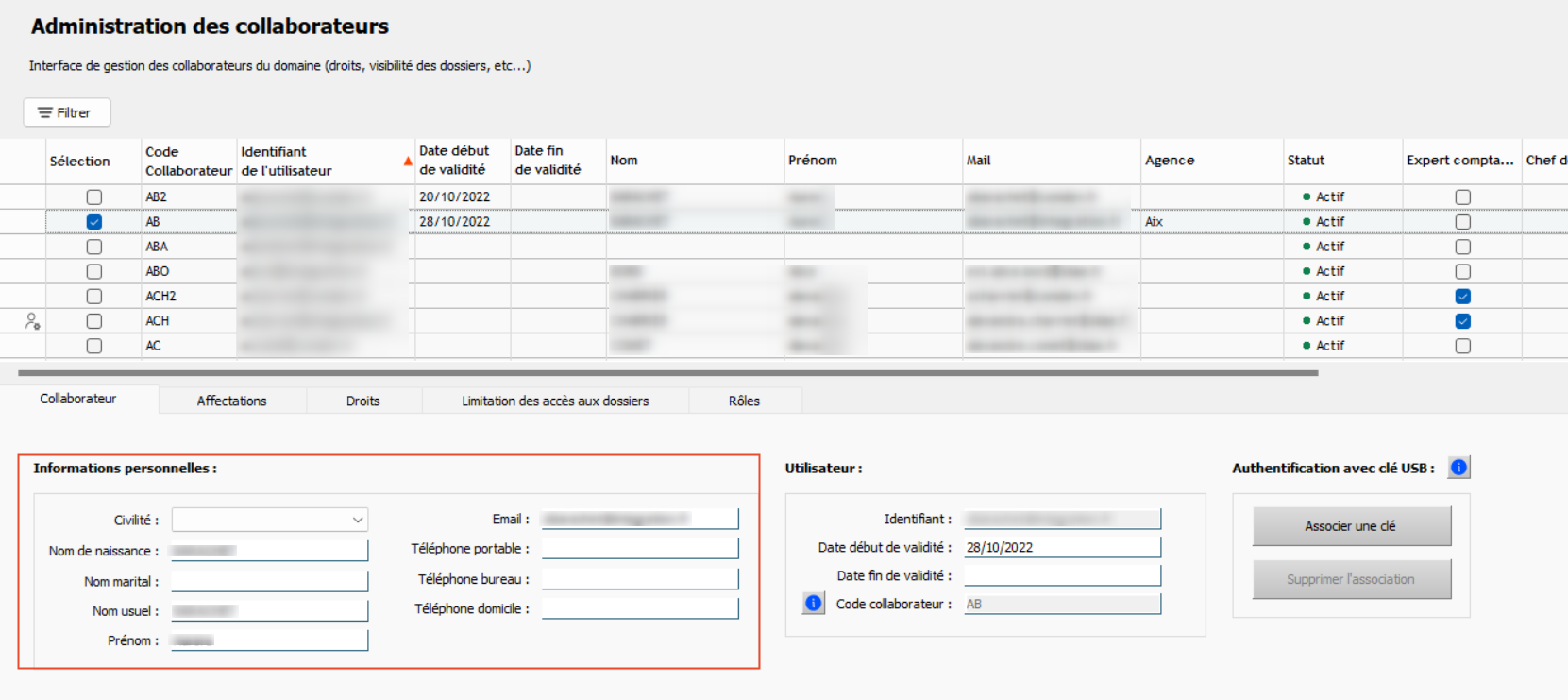
Task: Click the Téléphone portable field
Action: [639, 549]
